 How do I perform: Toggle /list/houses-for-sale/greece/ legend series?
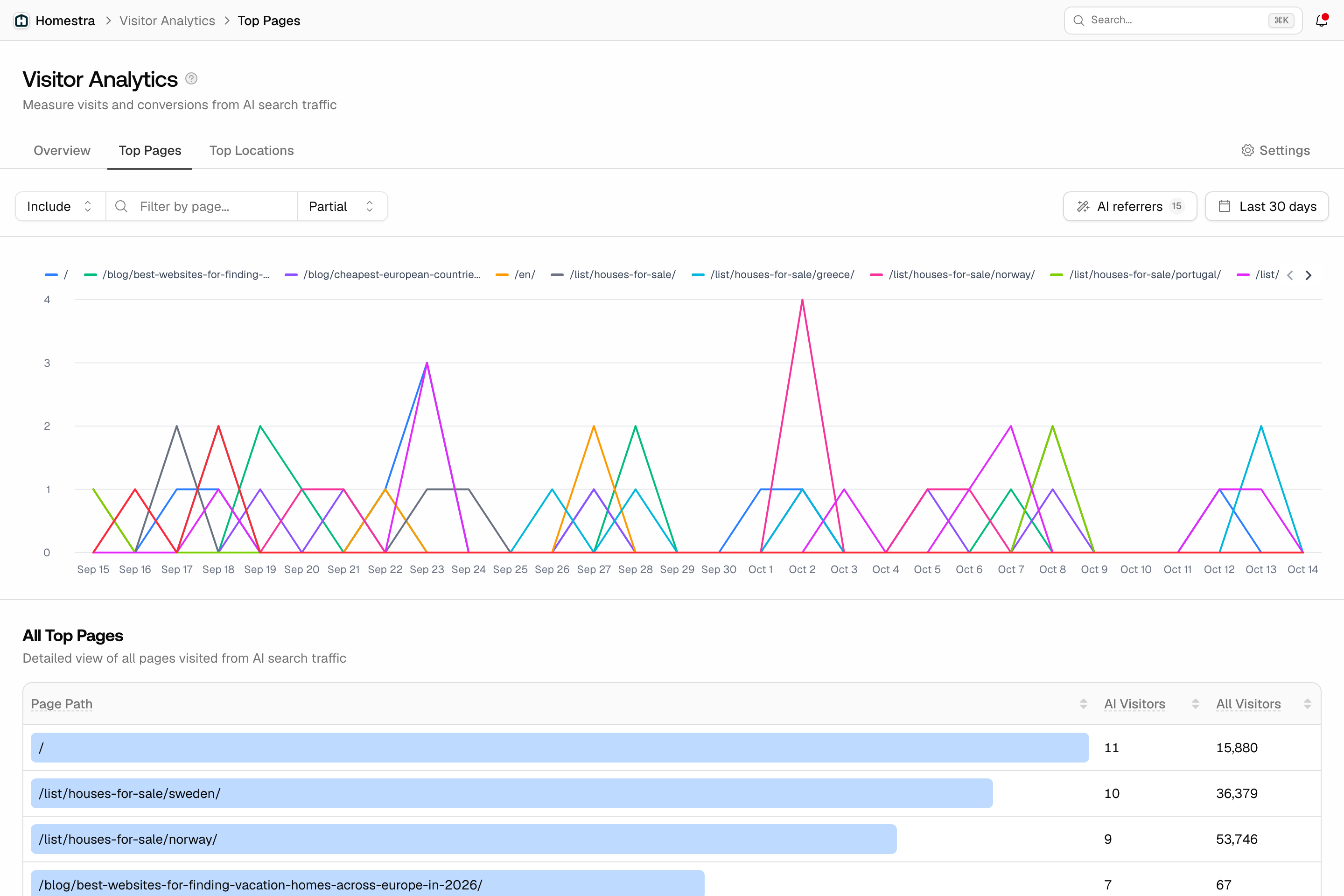773,275
